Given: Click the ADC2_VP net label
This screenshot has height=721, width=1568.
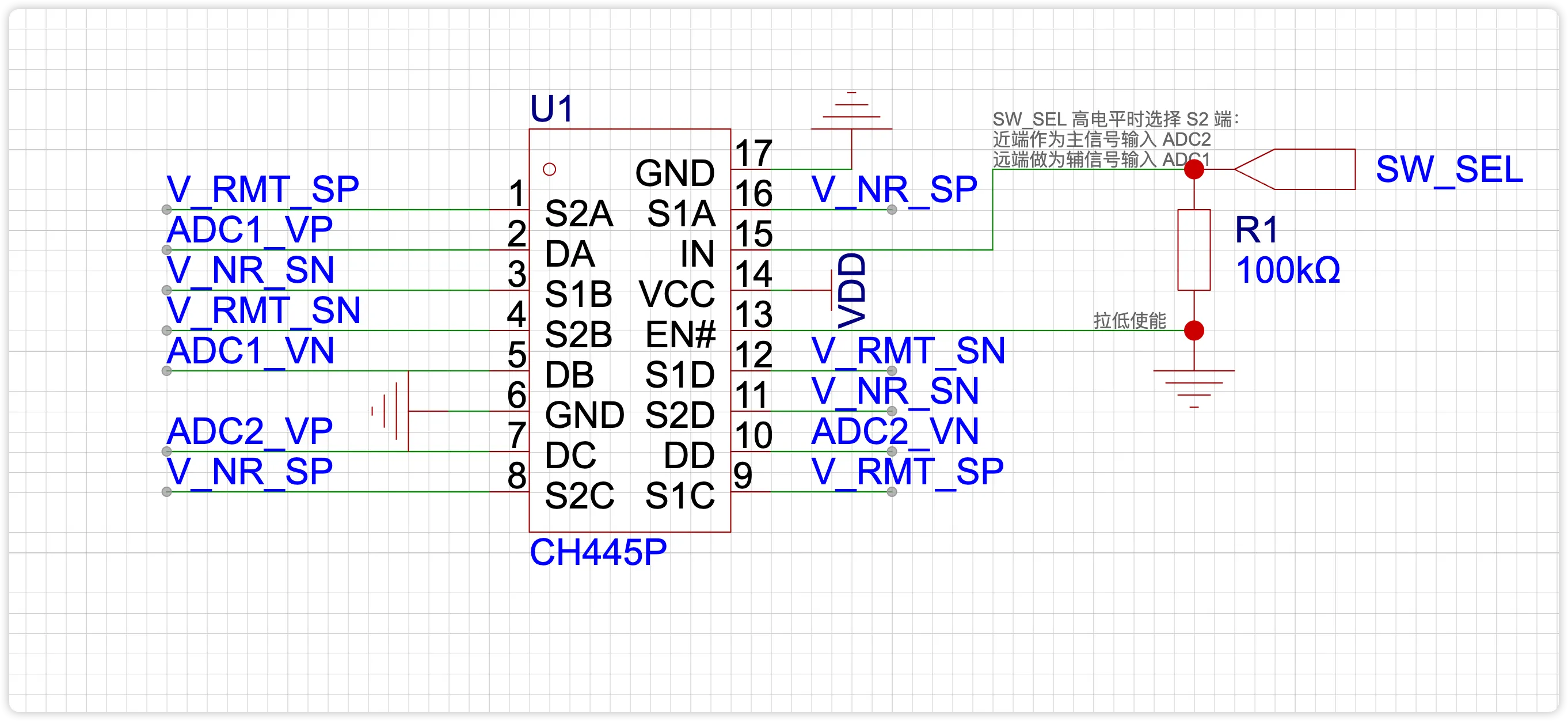Looking at the screenshot, I should pyautogui.click(x=250, y=431).
